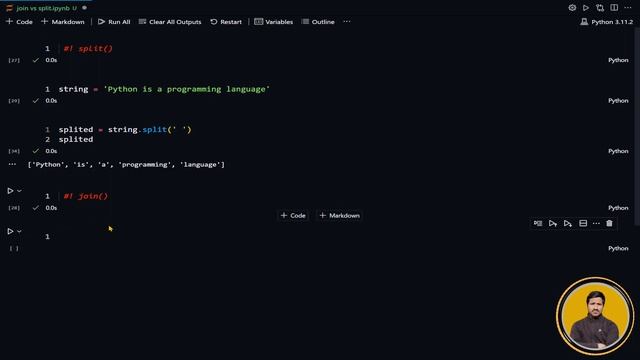Viewport: 640px width, 360px height.
Task: Expand run options for the join() cell
Action: (x=19, y=191)
